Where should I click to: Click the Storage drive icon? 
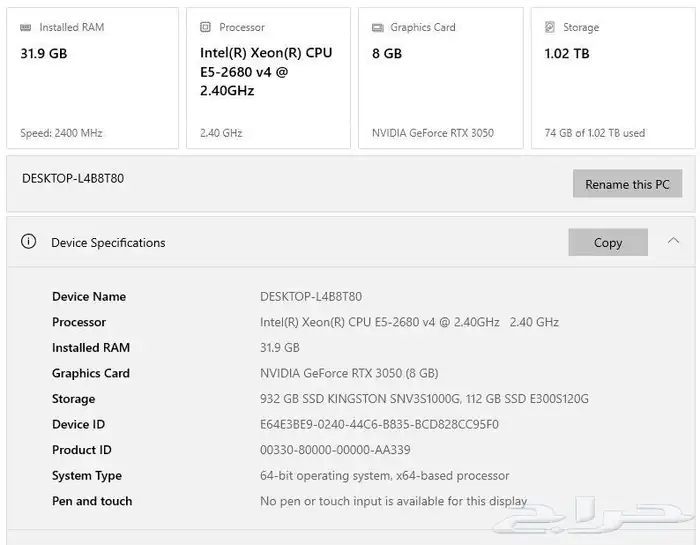[x=550, y=27]
